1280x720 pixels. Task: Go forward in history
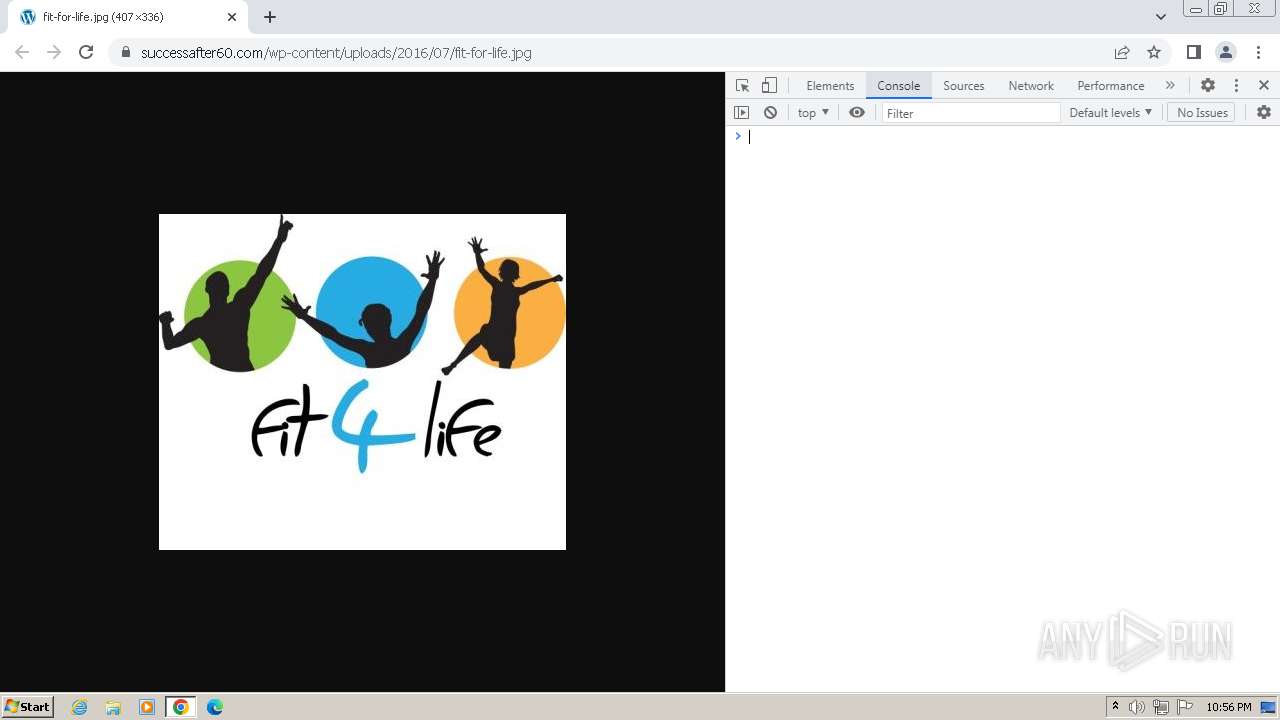(x=54, y=52)
